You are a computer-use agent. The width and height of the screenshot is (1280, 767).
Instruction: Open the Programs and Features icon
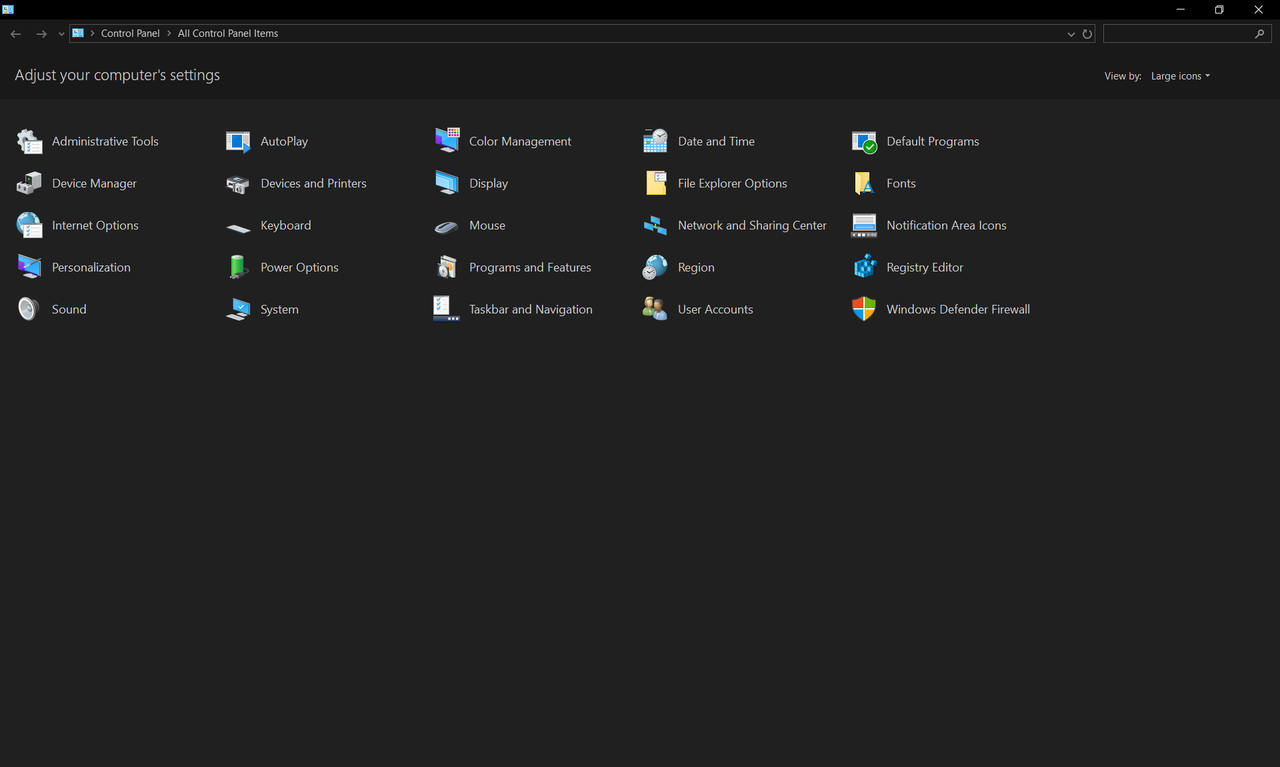(447, 267)
